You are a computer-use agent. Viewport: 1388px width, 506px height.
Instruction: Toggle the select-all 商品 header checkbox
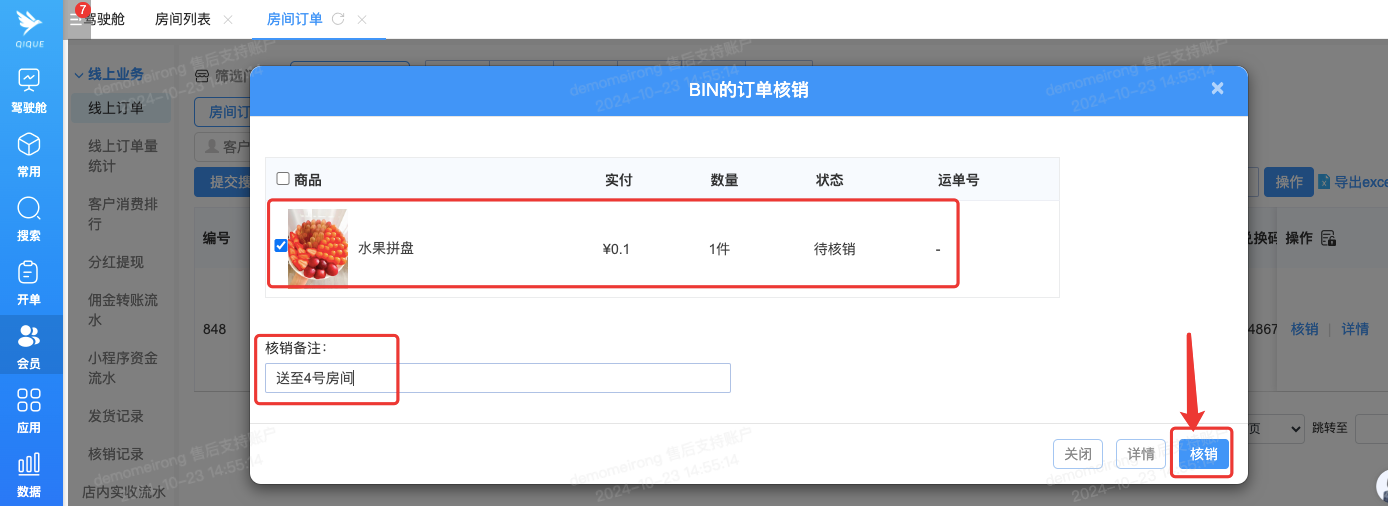coord(283,179)
